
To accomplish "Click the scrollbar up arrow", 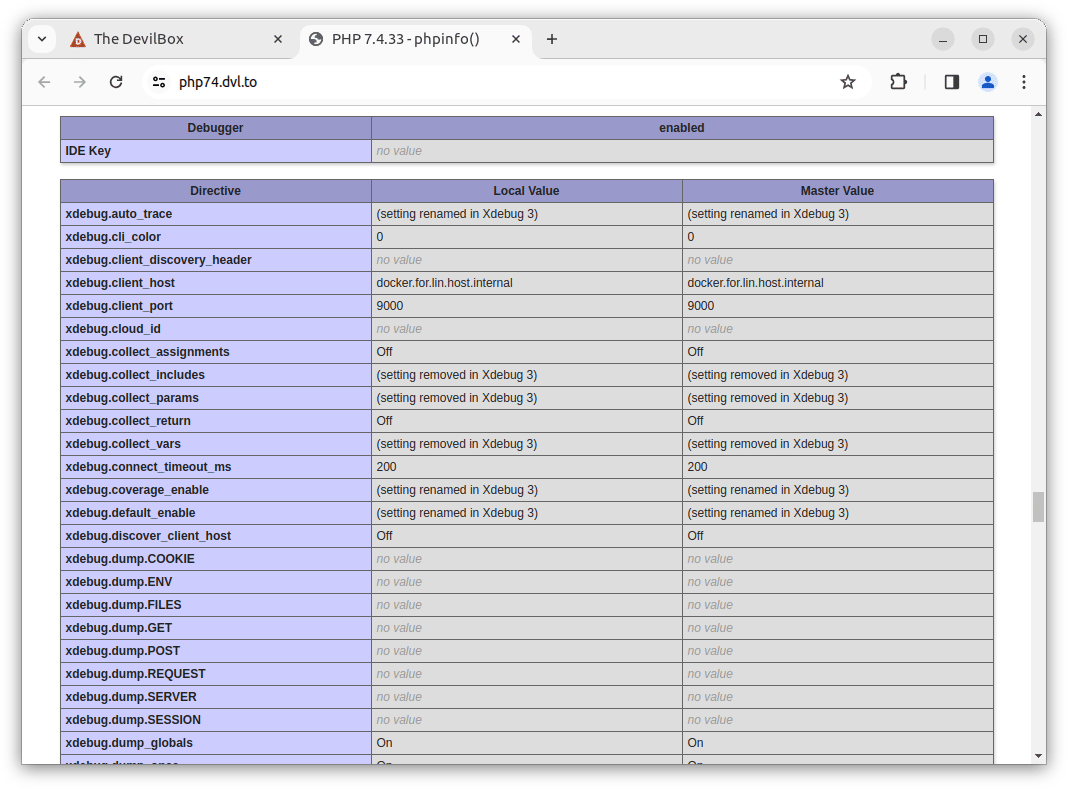I will coord(1038,115).
